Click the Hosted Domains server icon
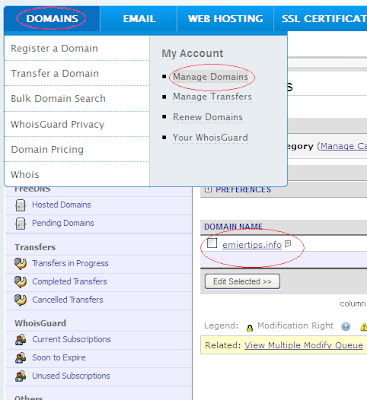 tap(20, 205)
